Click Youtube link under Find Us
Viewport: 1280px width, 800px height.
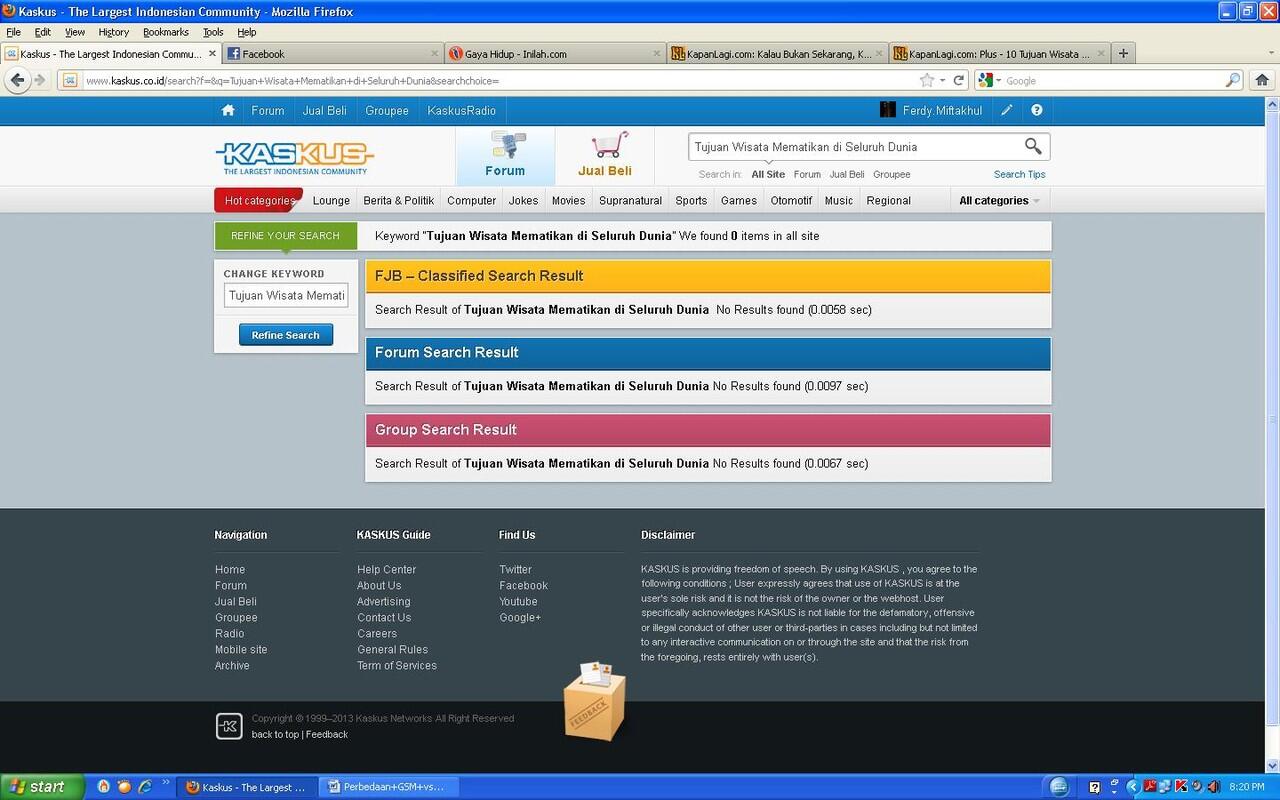click(x=518, y=601)
